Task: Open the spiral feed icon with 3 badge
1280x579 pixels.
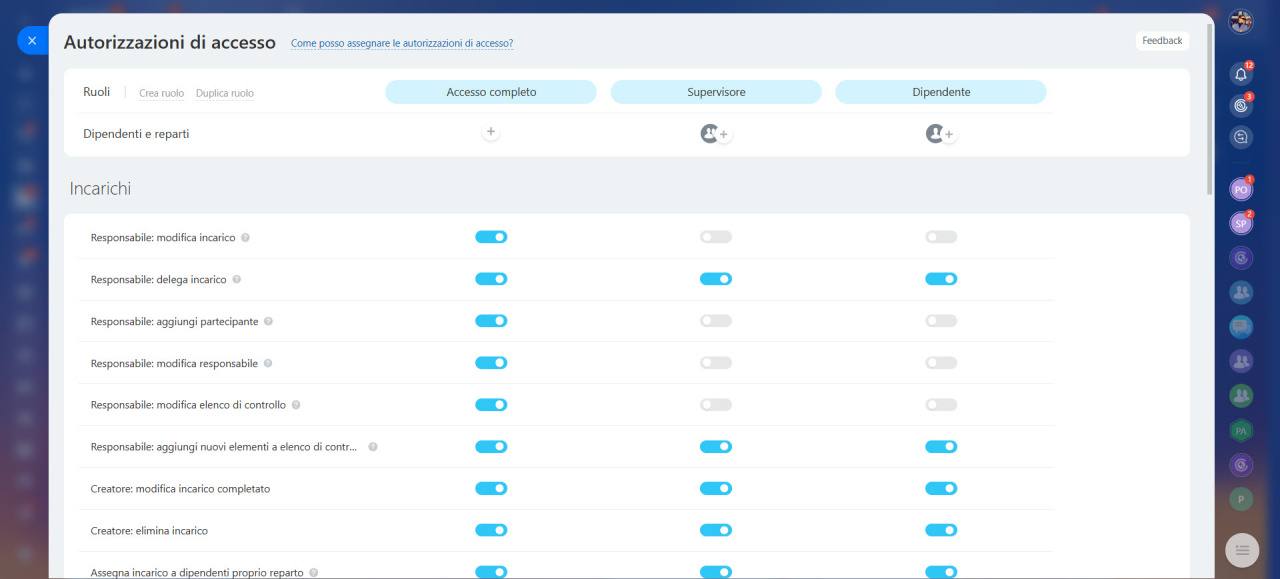Action: point(1241,105)
